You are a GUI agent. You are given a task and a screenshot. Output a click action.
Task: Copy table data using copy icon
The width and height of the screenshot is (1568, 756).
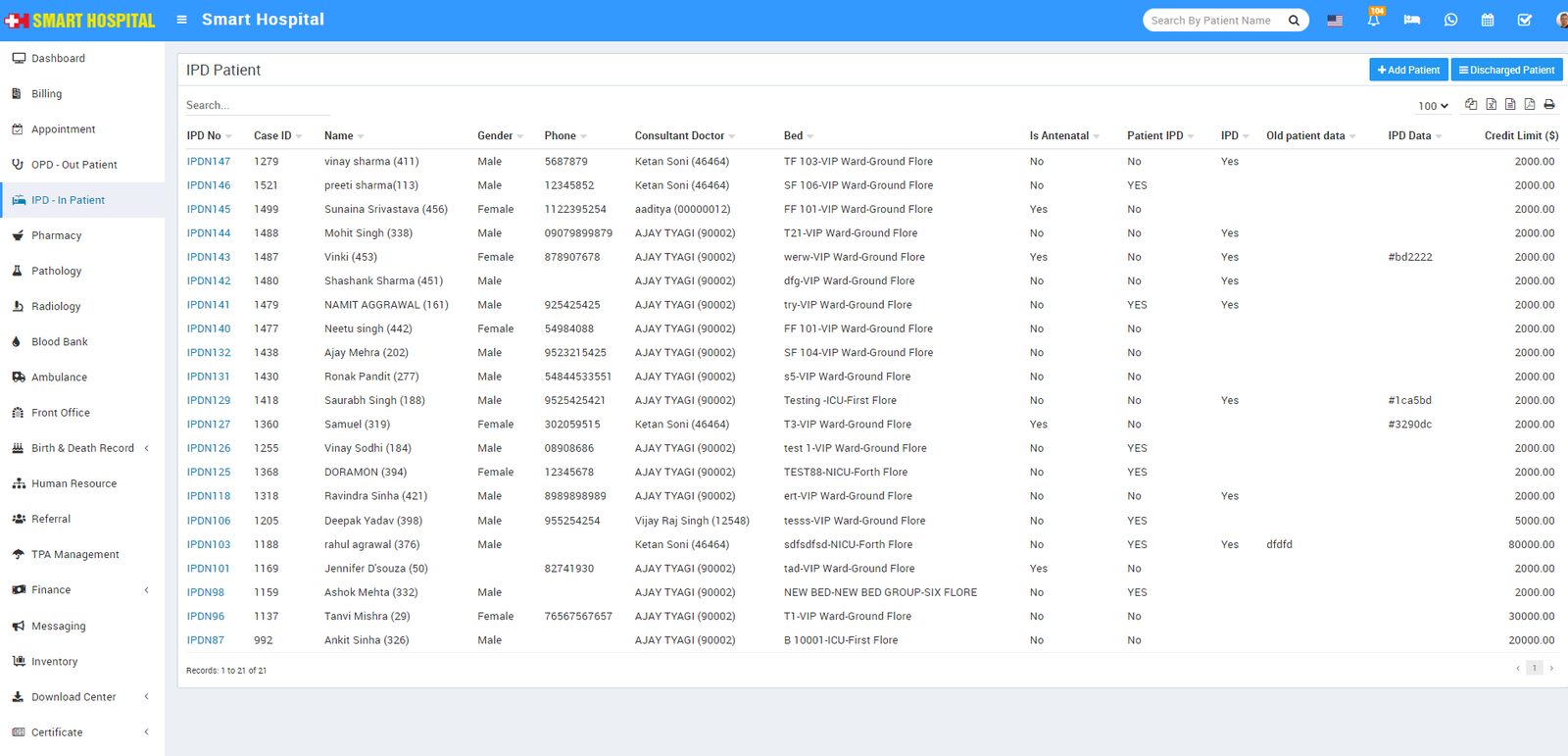(x=1471, y=105)
